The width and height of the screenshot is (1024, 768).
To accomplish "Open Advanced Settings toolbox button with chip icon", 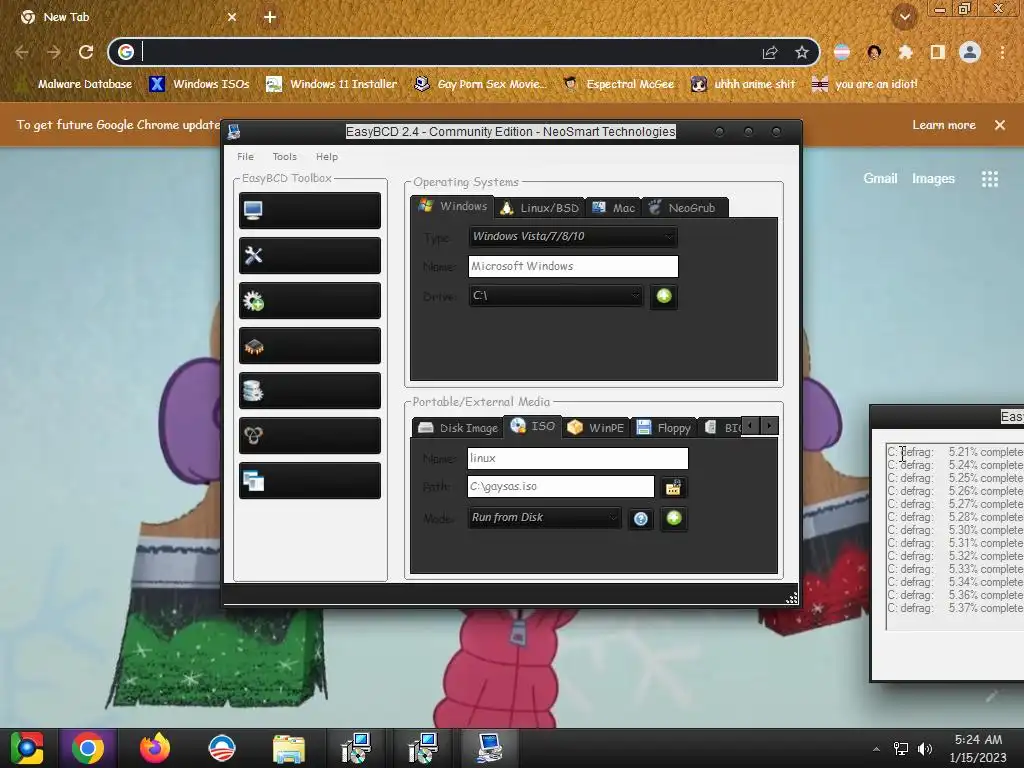I will pos(310,345).
